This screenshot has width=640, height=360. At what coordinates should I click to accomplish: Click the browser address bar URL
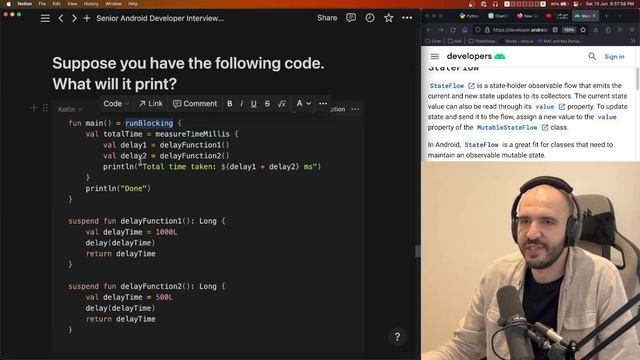(520, 30)
